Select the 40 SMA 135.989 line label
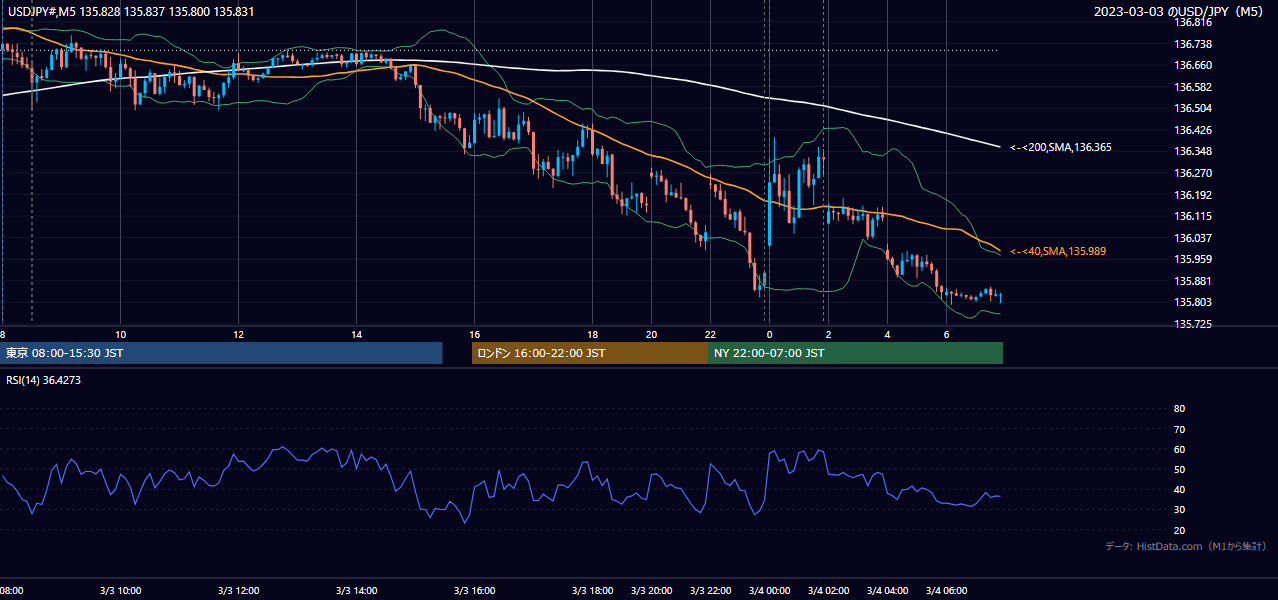Image resolution: width=1278 pixels, height=600 pixels. point(1058,251)
